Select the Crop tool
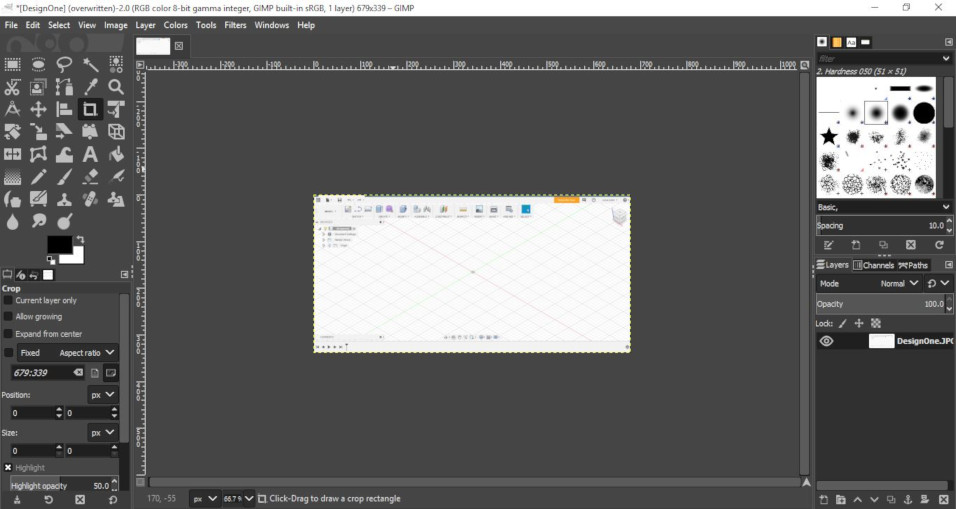This screenshot has width=956, height=509. pyautogui.click(x=90, y=109)
